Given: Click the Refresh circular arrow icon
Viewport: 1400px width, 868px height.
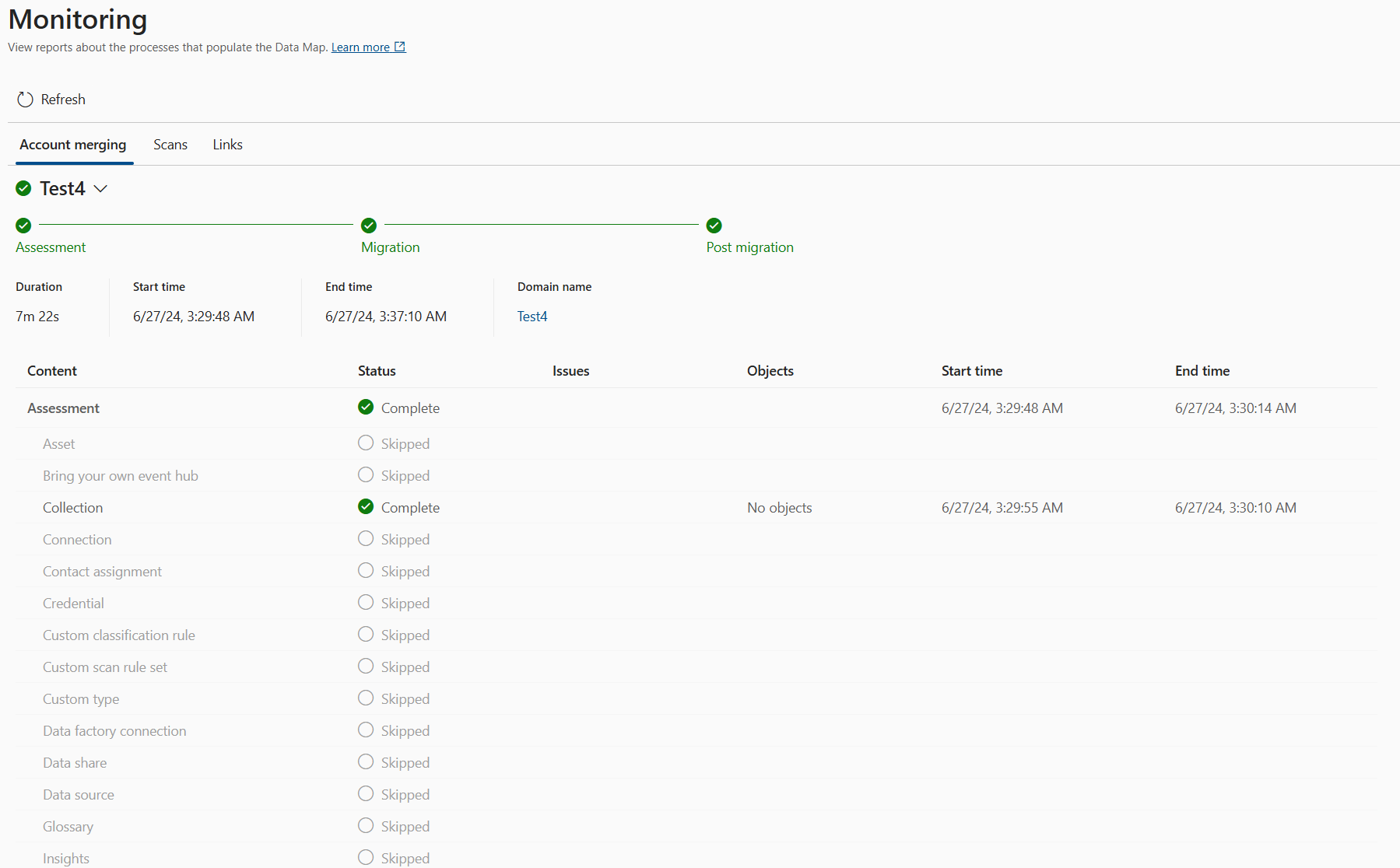Looking at the screenshot, I should (x=25, y=100).
